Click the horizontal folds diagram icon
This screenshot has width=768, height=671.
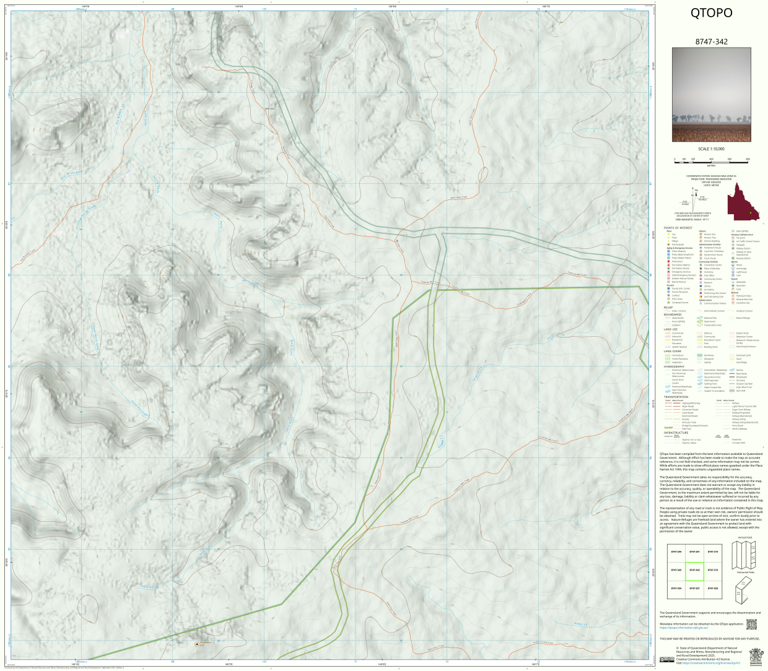point(744,555)
